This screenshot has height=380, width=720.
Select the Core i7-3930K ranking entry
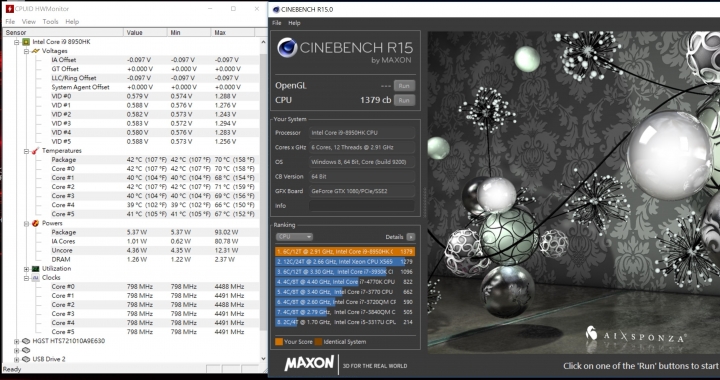[345, 272]
